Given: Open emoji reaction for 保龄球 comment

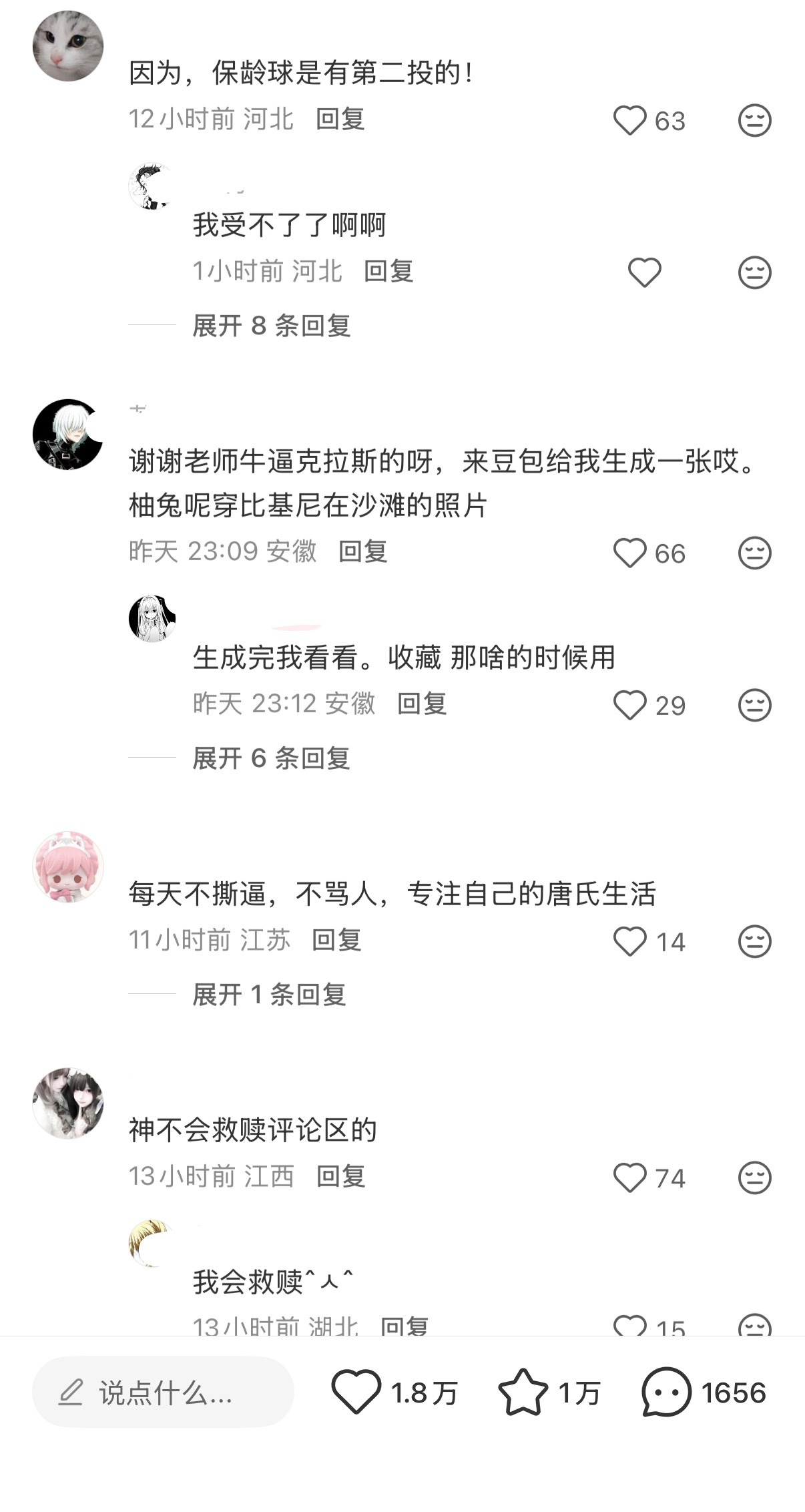Looking at the screenshot, I should point(755,121).
